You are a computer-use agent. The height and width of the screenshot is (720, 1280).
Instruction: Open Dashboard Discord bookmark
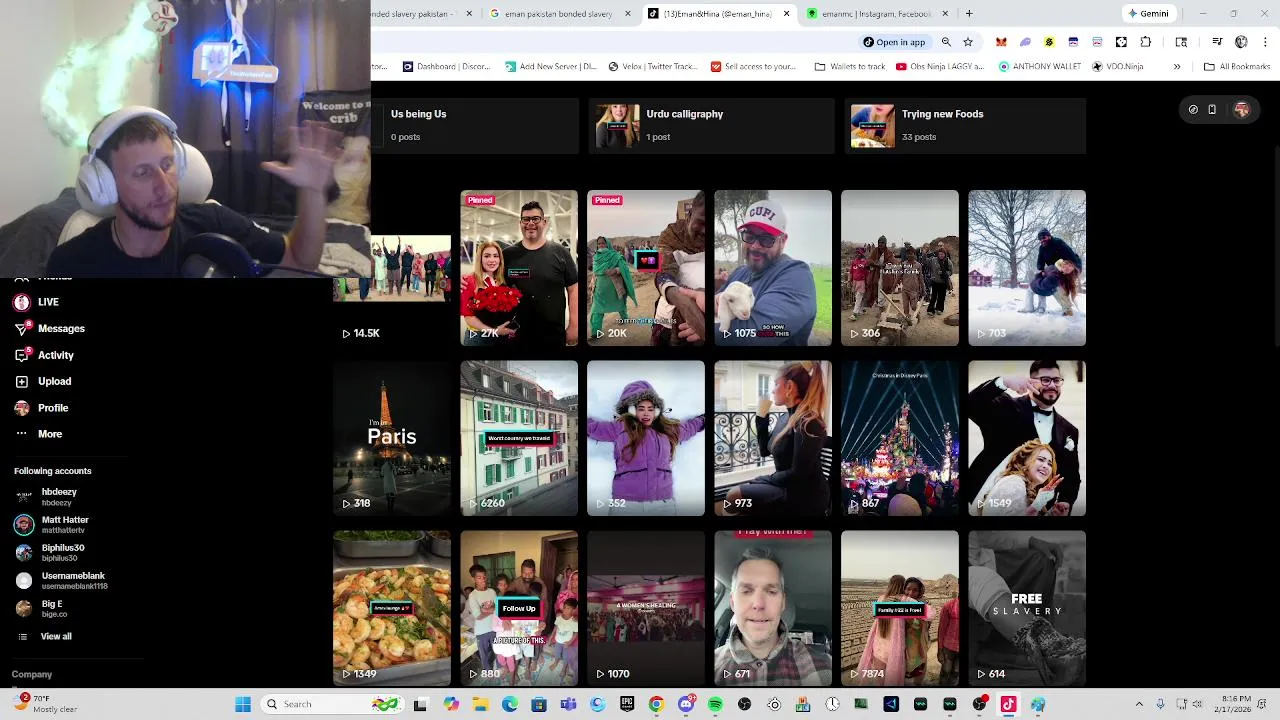[x=446, y=67]
